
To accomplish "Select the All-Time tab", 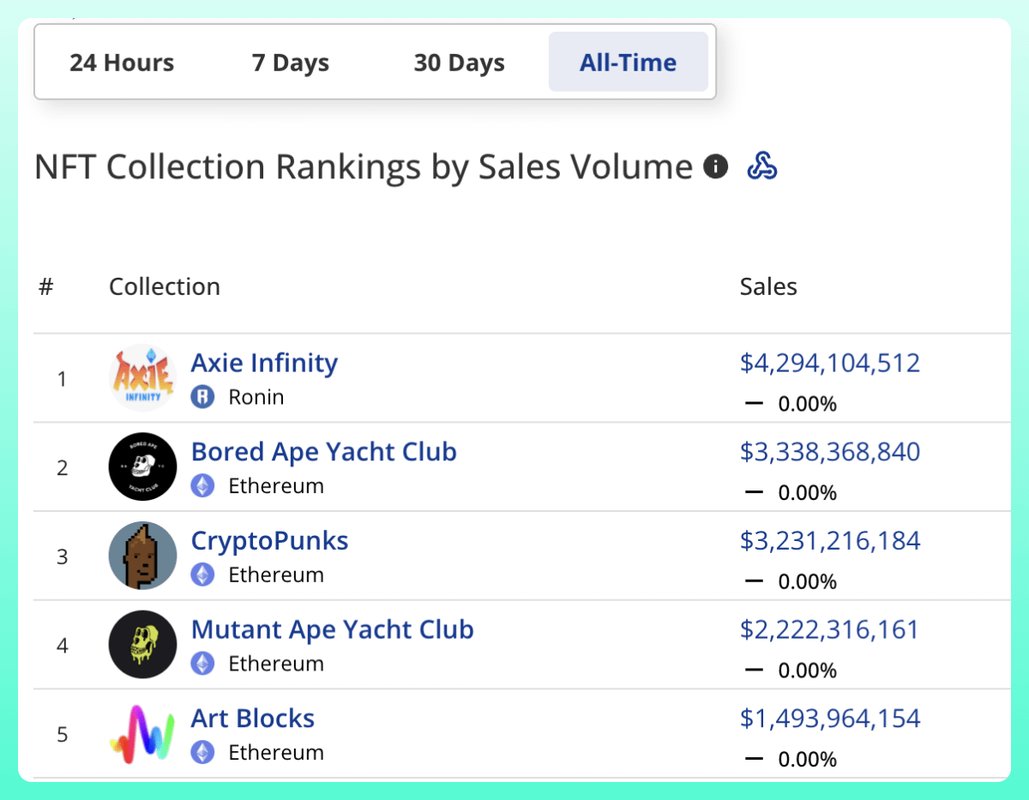I will pyautogui.click(x=628, y=63).
